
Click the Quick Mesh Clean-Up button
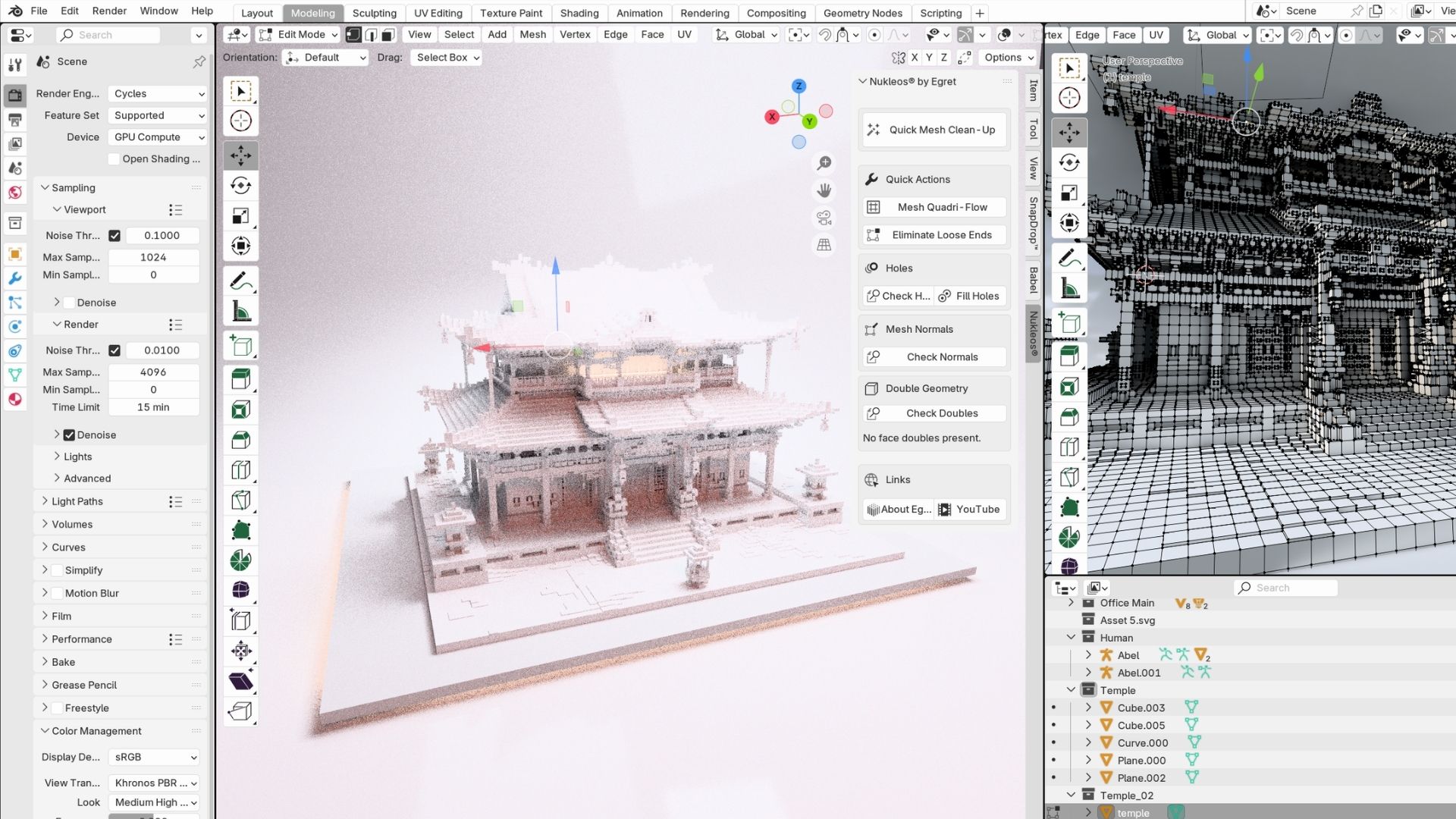pos(934,130)
